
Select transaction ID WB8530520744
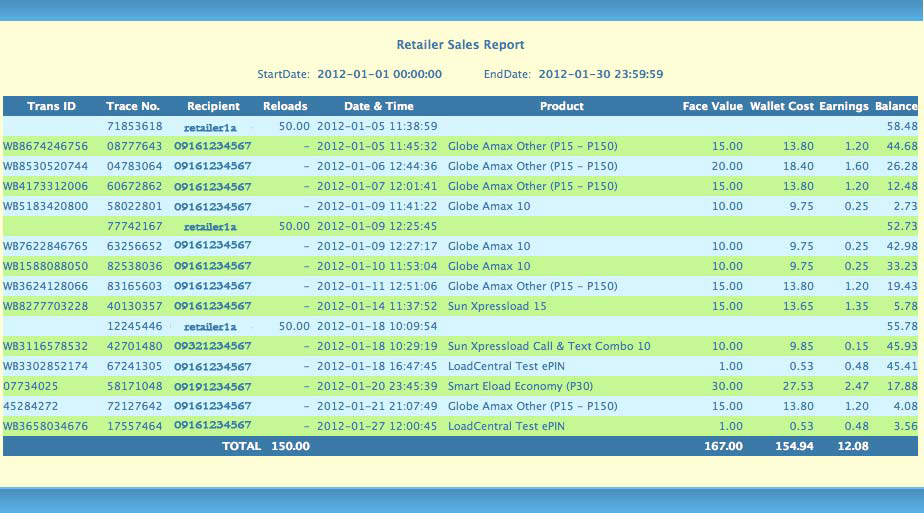pos(45,166)
